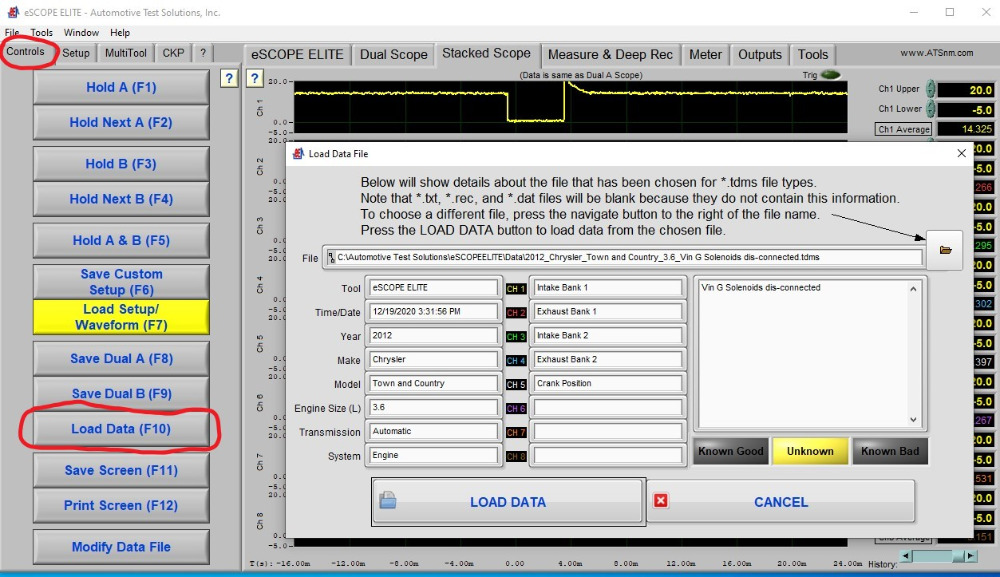Click Save Dual B (F9) button
The width and height of the screenshot is (1000, 577).
coord(121,393)
